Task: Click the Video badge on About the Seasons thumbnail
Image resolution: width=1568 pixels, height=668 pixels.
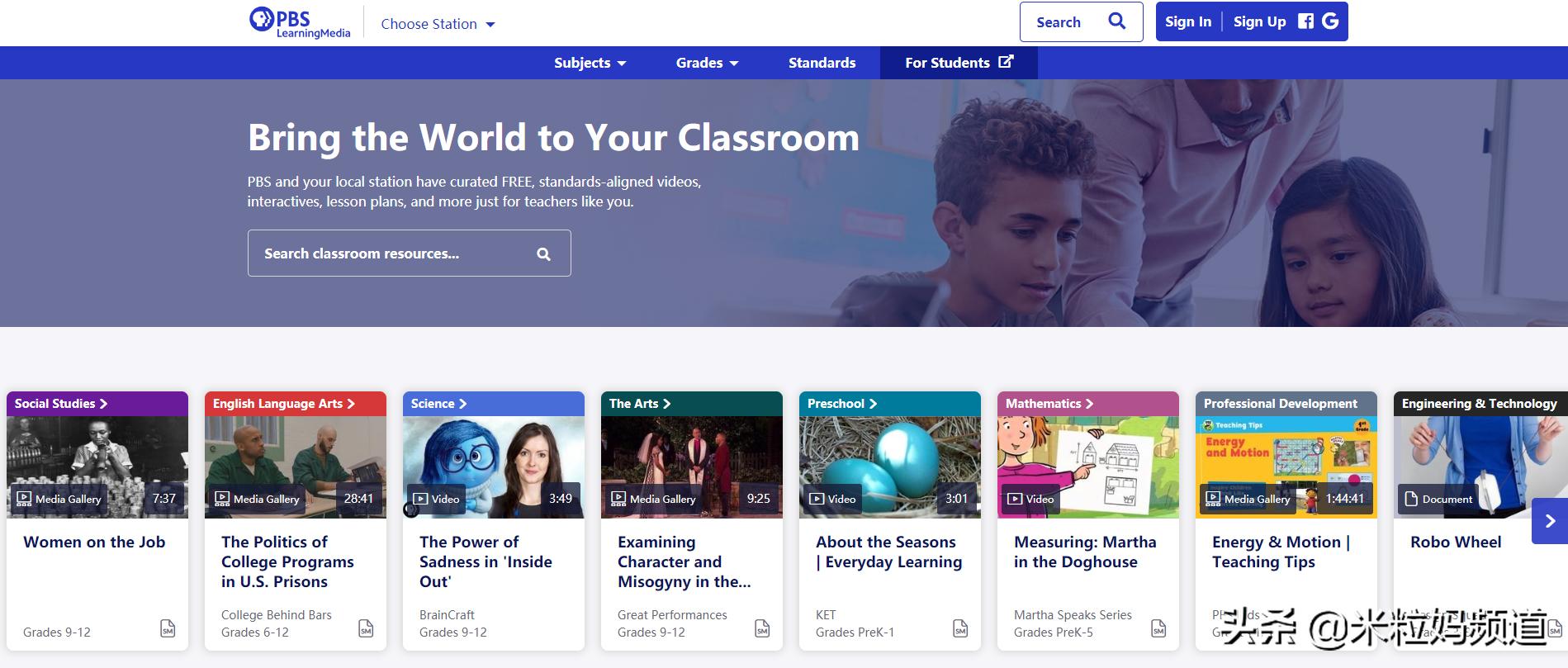Action: pos(832,499)
